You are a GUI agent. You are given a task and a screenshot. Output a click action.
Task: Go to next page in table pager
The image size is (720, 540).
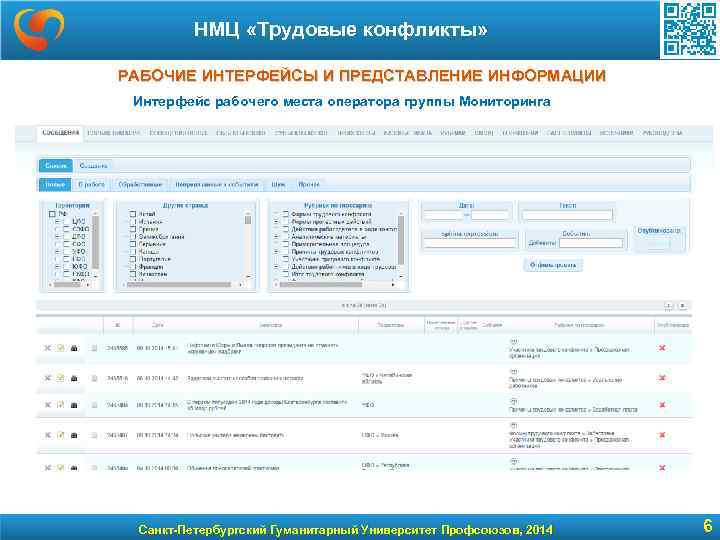click(x=682, y=306)
